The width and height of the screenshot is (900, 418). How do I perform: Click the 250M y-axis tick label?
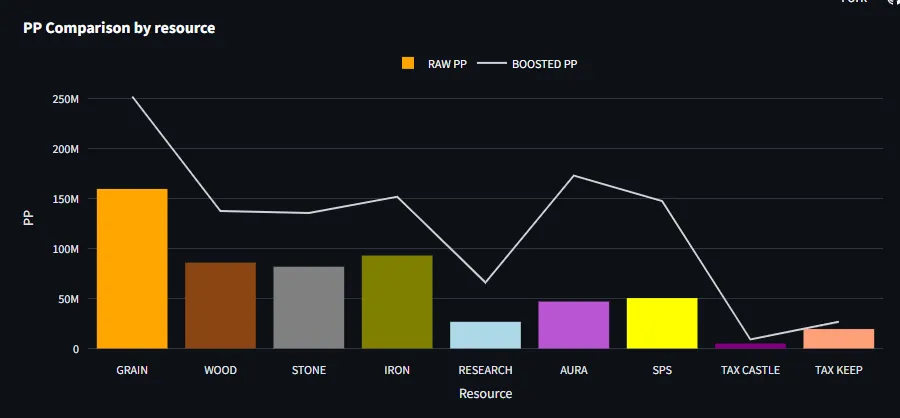tap(65, 99)
